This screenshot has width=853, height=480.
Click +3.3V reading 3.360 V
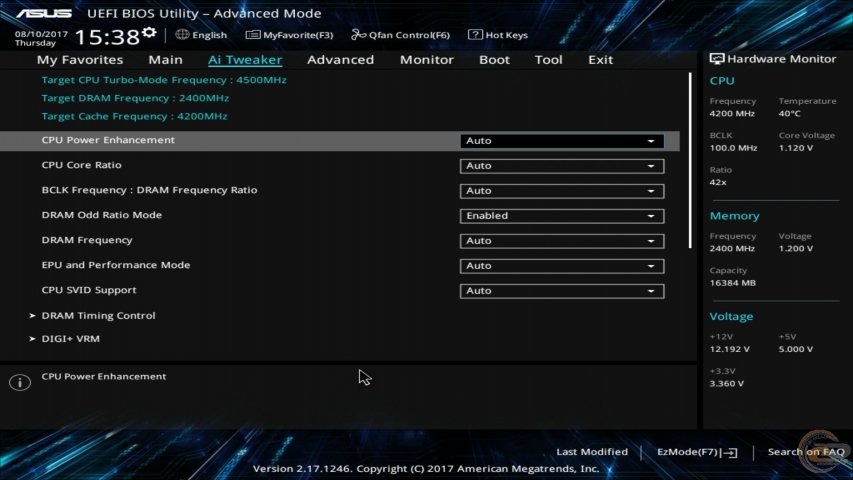click(x=726, y=384)
